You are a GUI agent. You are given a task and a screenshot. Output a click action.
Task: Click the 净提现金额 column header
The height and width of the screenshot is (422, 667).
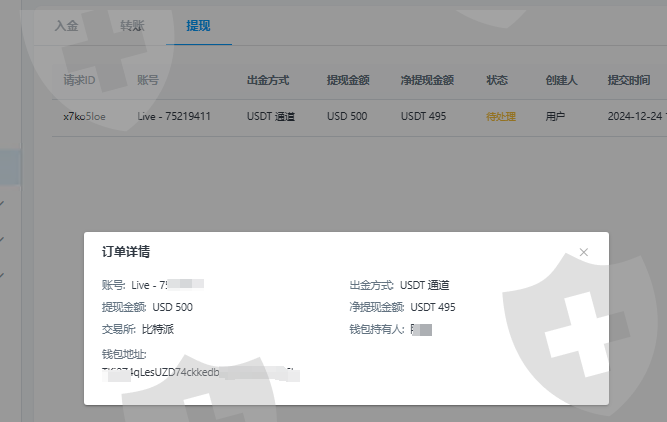[x=427, y=79]
